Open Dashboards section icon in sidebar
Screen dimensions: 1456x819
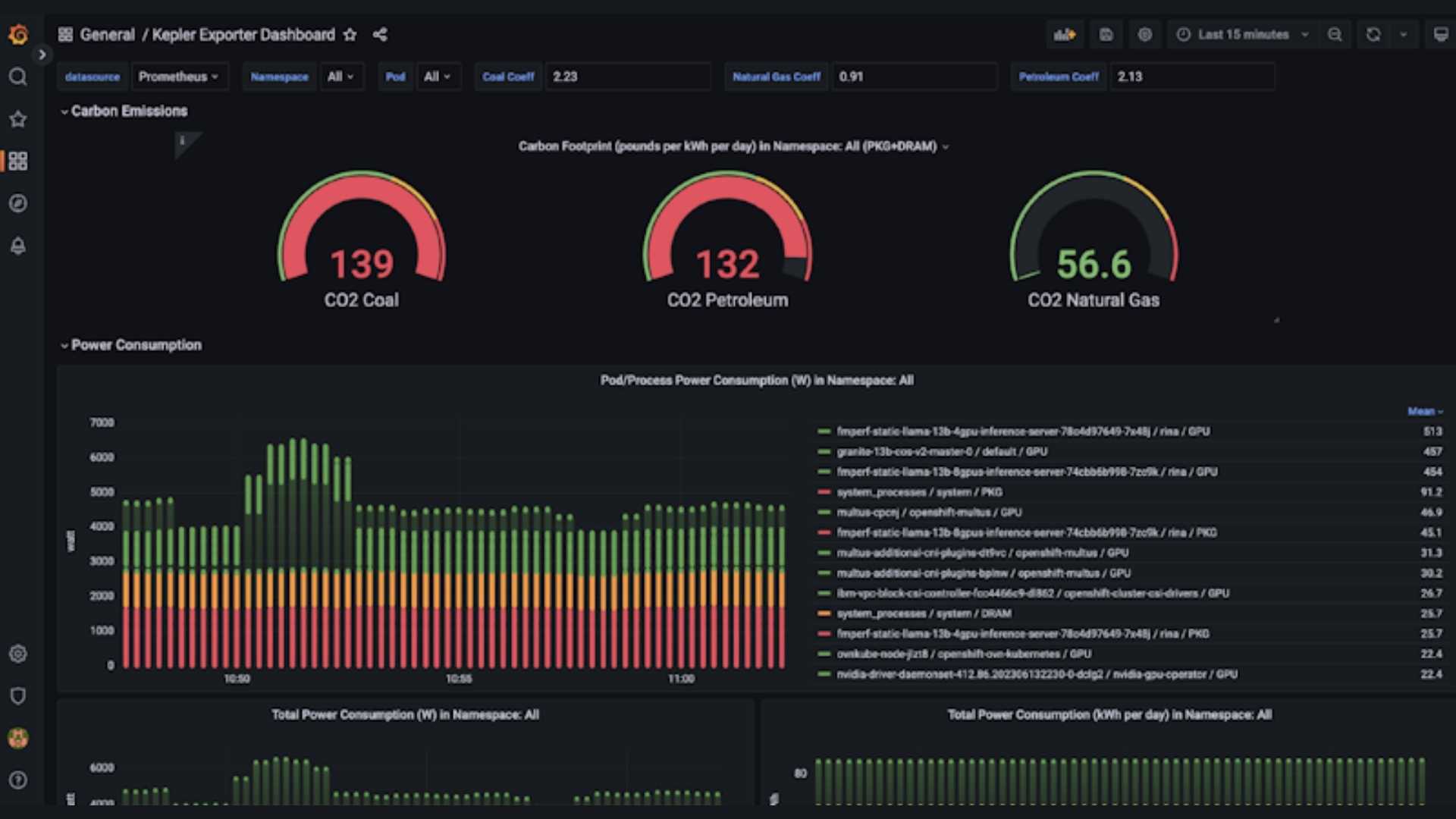coord(18,161)
